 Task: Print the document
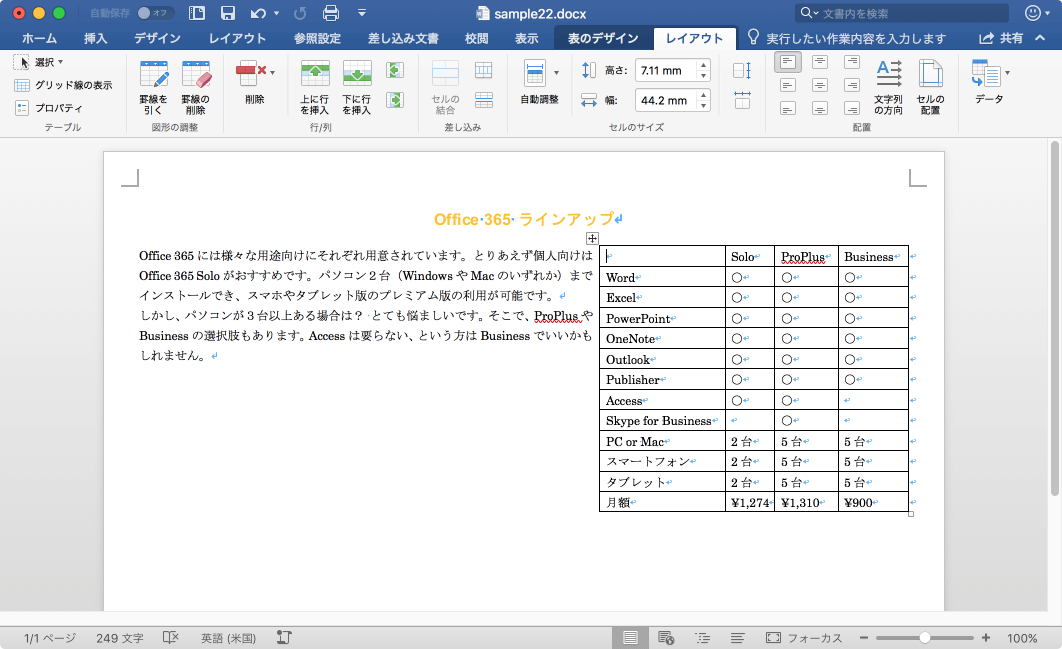pos(331,13)
